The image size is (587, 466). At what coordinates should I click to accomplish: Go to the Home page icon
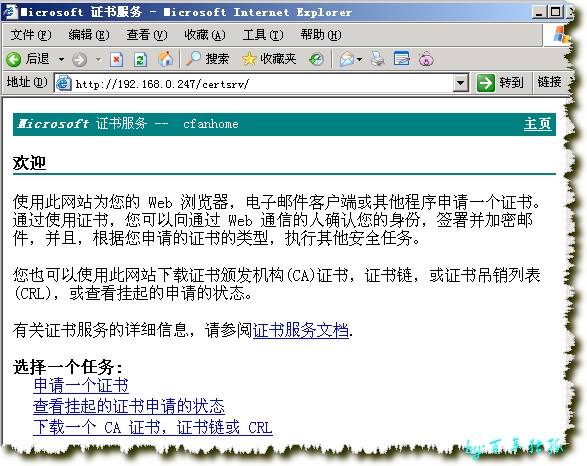(x=165, y=59)
